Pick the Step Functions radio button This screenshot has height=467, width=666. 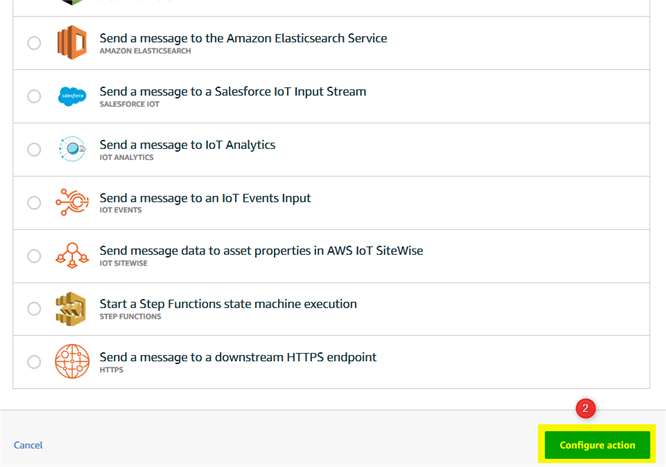[x=34, y=309]
